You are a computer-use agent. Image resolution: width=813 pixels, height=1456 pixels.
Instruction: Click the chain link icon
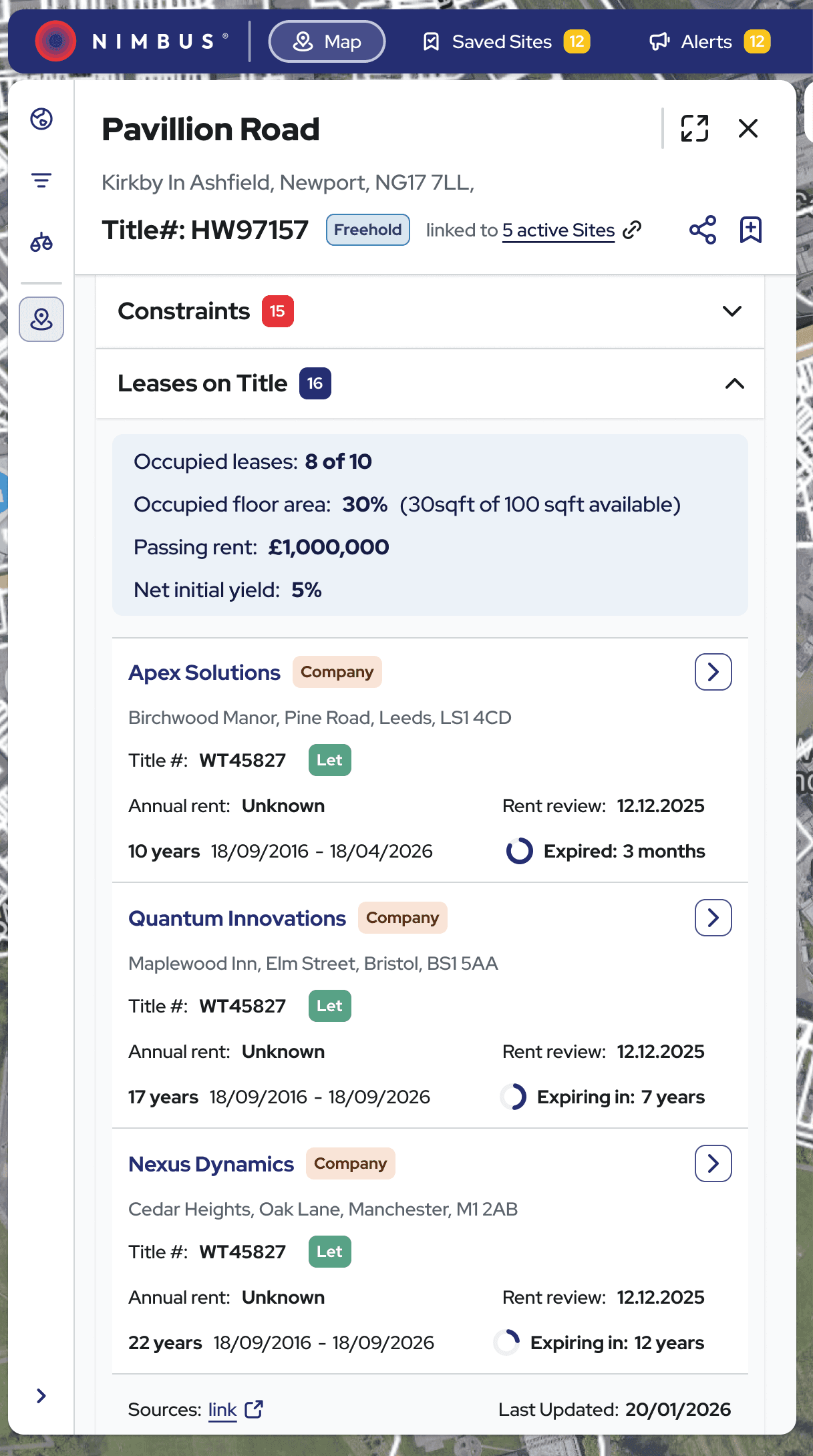pyautogui.click(x=632, y=230)
